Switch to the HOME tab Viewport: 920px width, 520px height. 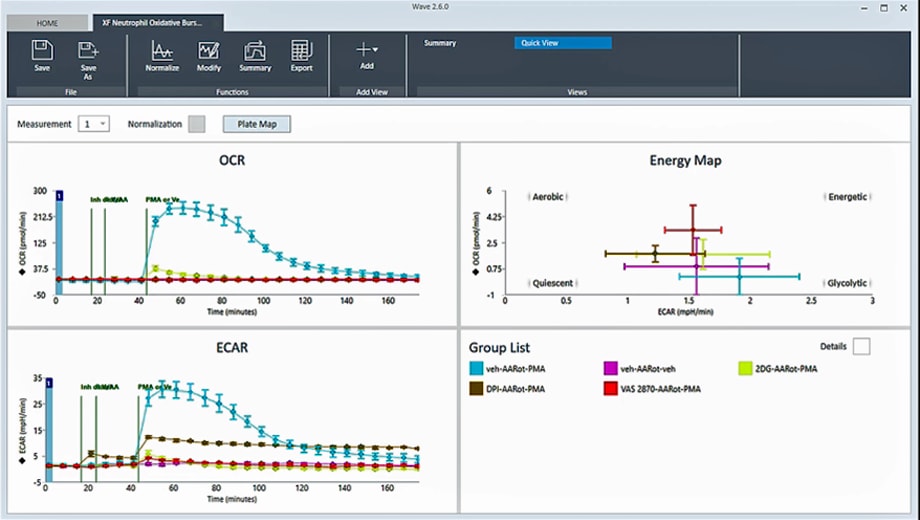[x=46, y=21]
